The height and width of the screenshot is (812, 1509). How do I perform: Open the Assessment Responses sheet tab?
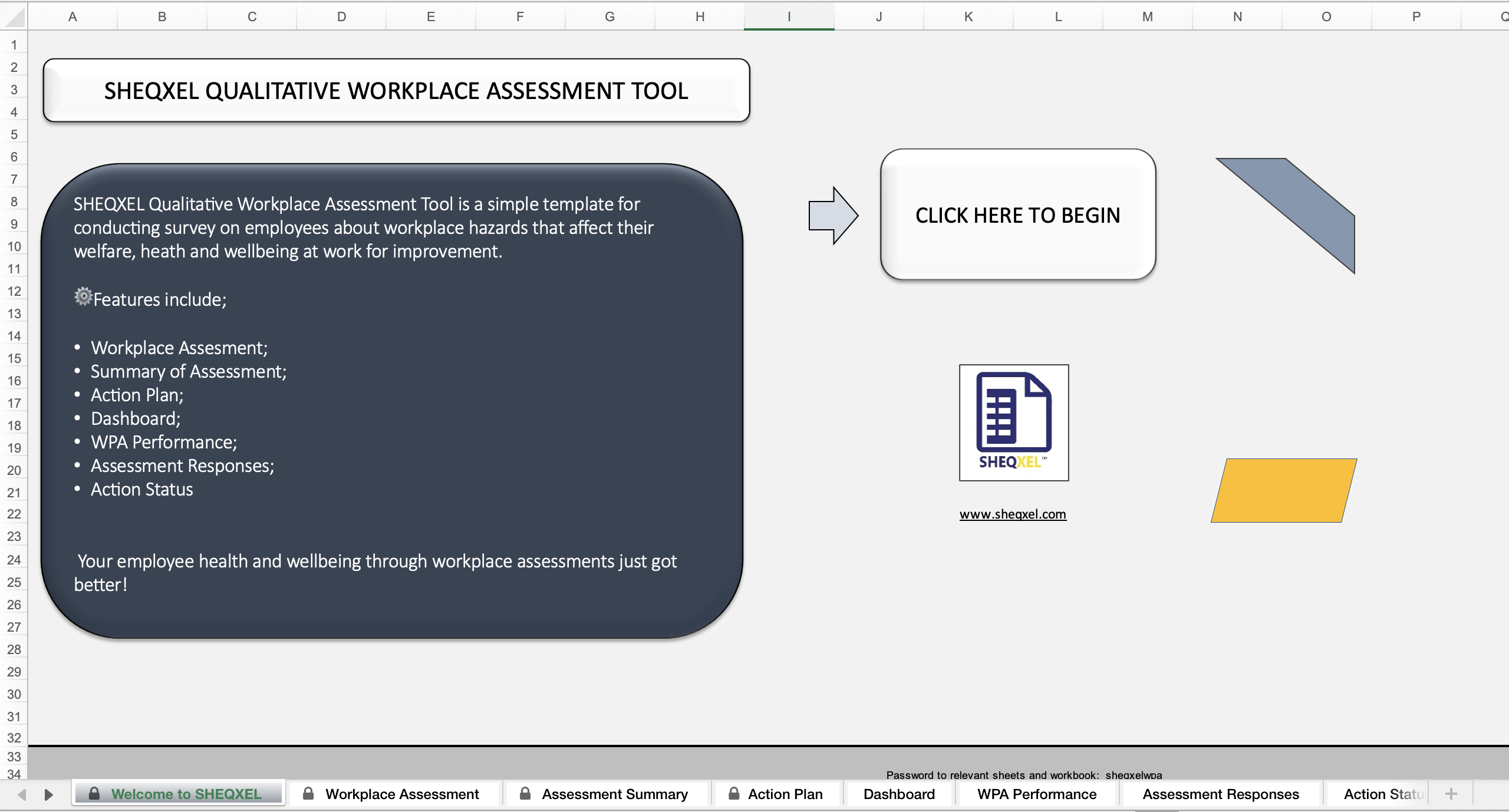click(1221, 794)
